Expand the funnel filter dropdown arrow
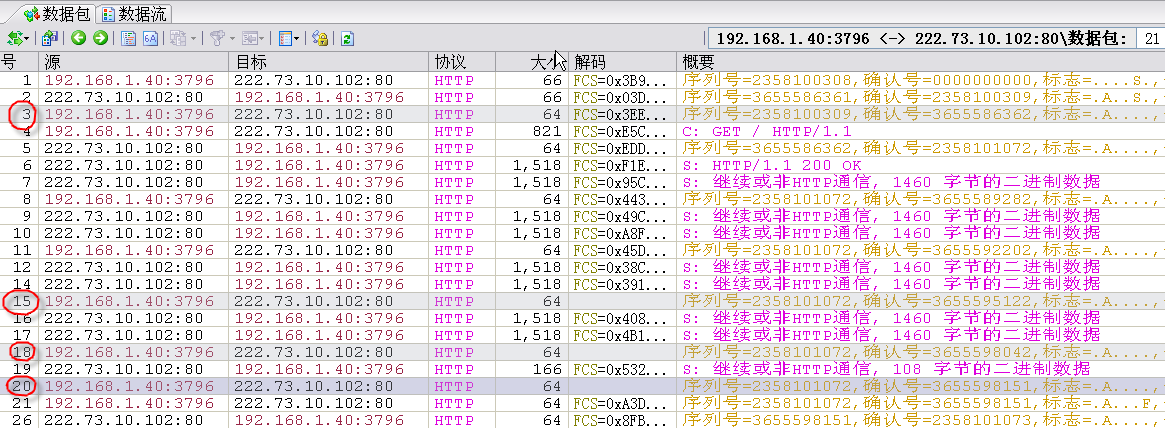 [232, 38]
